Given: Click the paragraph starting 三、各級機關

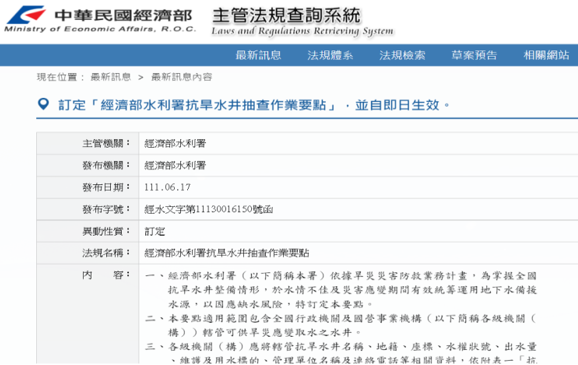Looking at the screenshot, I should [x=341, y=353].
